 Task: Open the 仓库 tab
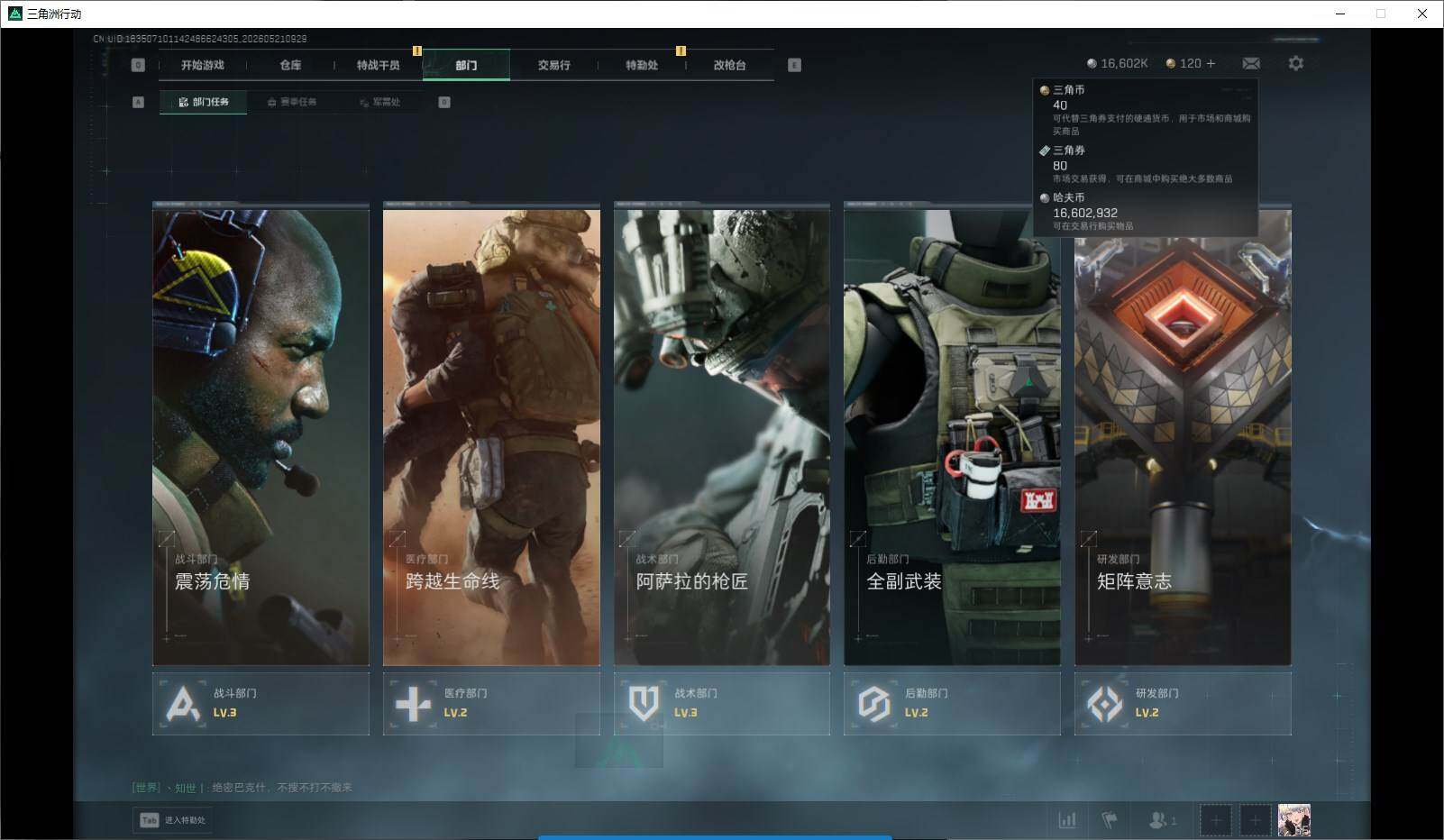tap(290, 65)
